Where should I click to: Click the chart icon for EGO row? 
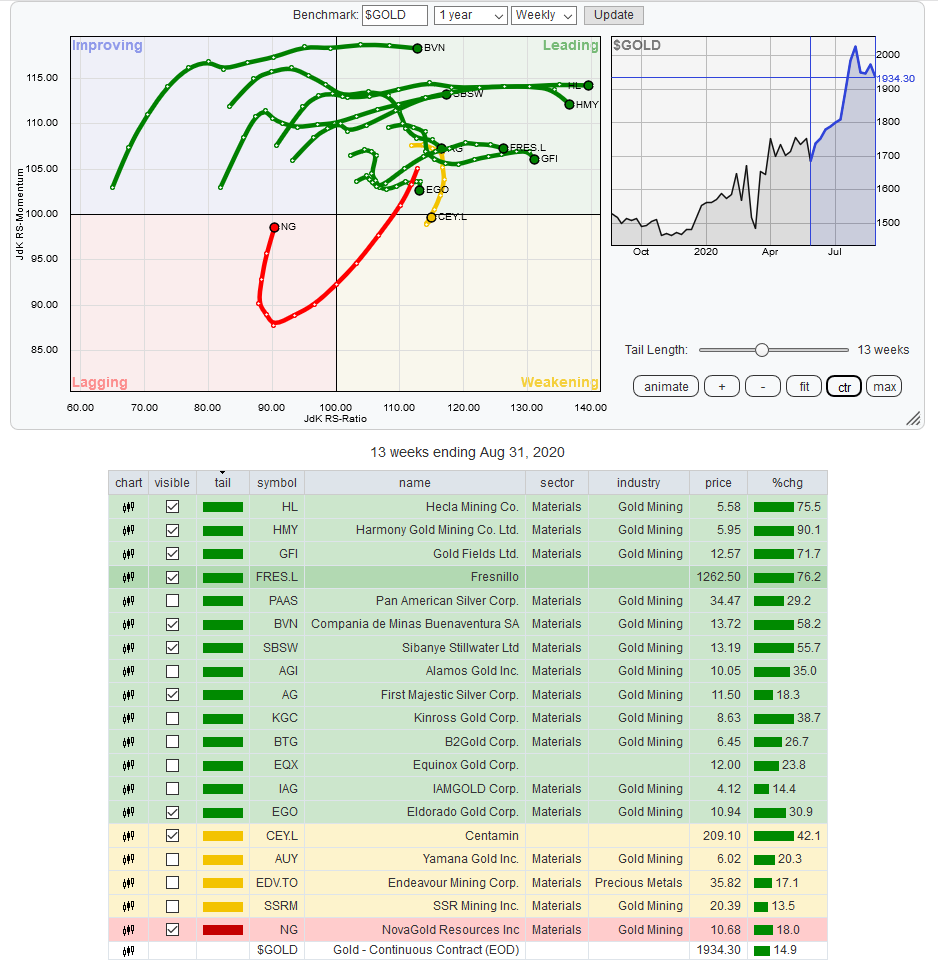[x=128, y=813]
